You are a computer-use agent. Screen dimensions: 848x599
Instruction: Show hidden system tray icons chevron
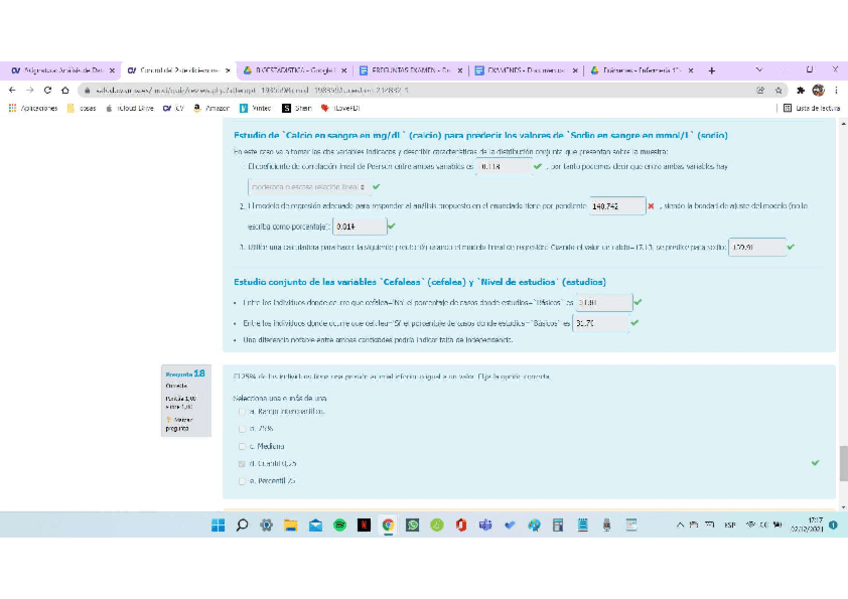click(x=680, y=525)
